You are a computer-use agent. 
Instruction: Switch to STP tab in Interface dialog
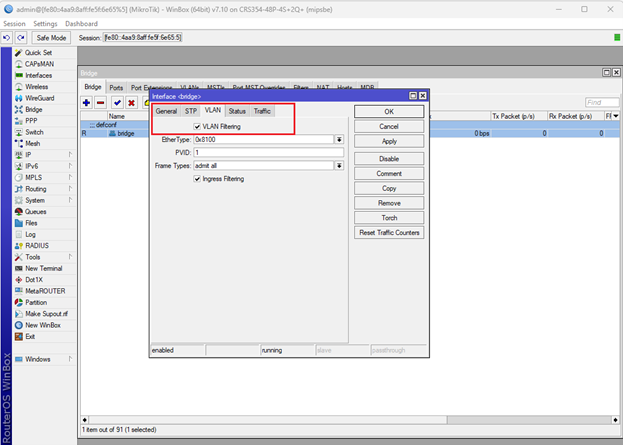pyautogui.click(x=191, y=111)
